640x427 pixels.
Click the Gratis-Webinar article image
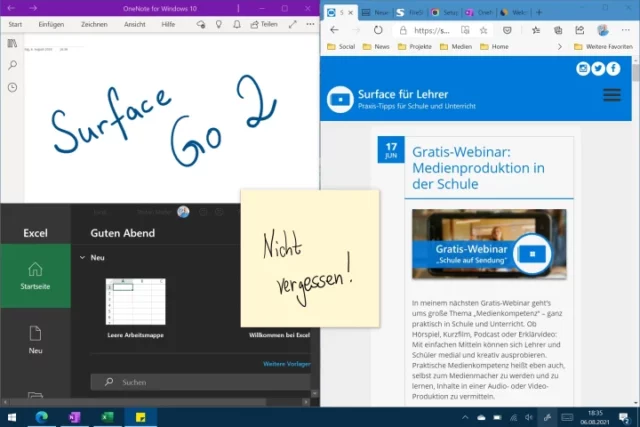[x=489, y=244]
